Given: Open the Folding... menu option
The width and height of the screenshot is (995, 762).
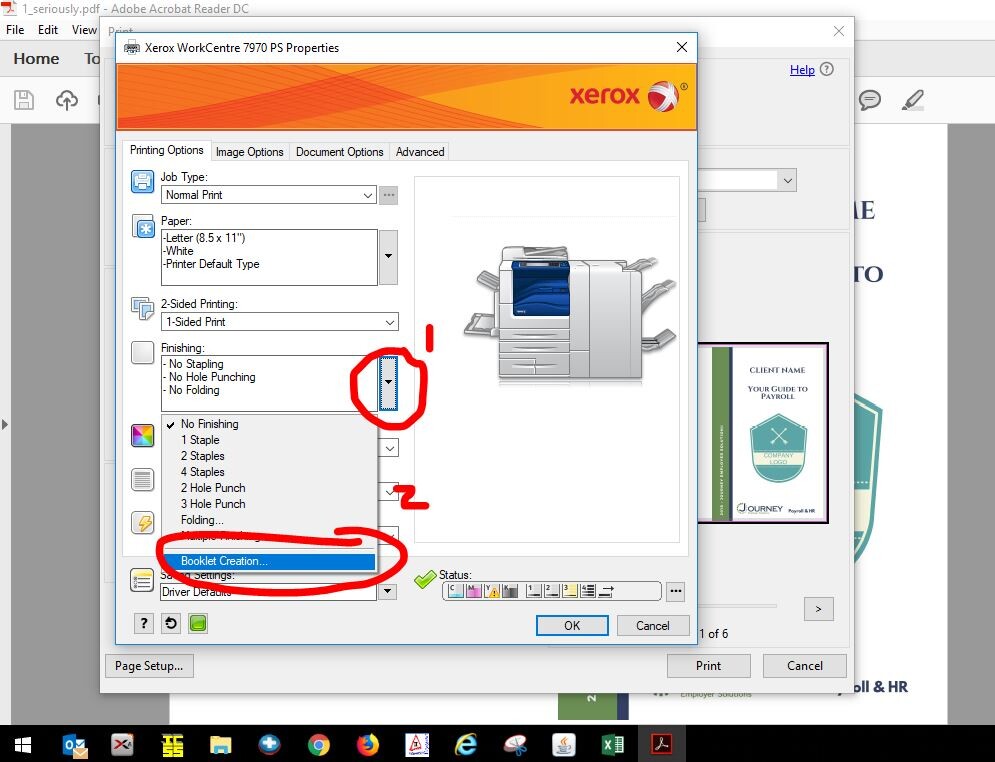Looking at the screenshot, I should pyautogui.click(x=269, y=520).
